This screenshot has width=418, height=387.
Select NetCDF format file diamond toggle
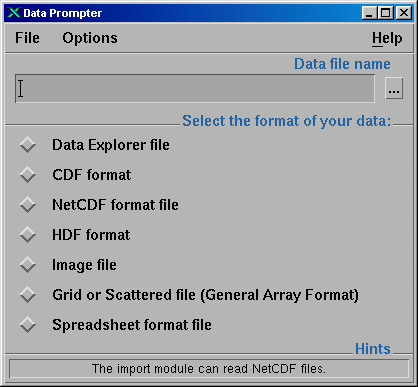pyautogui.click(x=27, y=205)
